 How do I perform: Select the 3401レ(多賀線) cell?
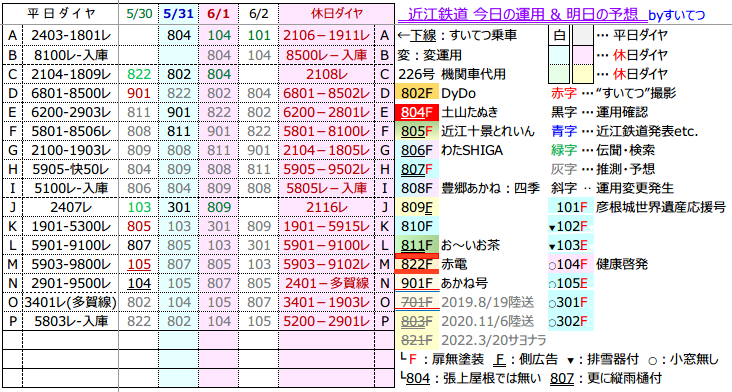[x=70, y=302]
